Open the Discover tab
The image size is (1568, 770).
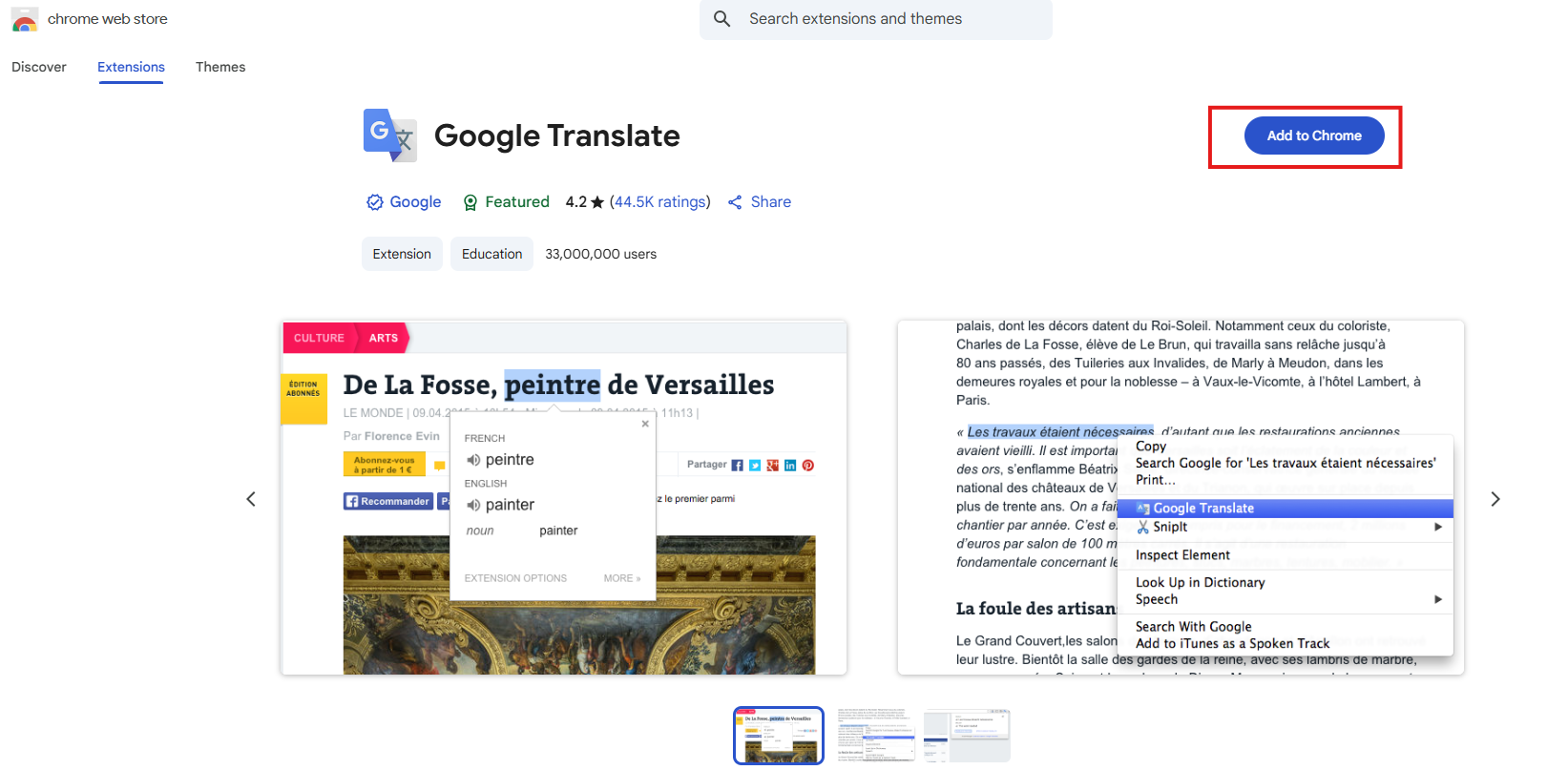39,67
